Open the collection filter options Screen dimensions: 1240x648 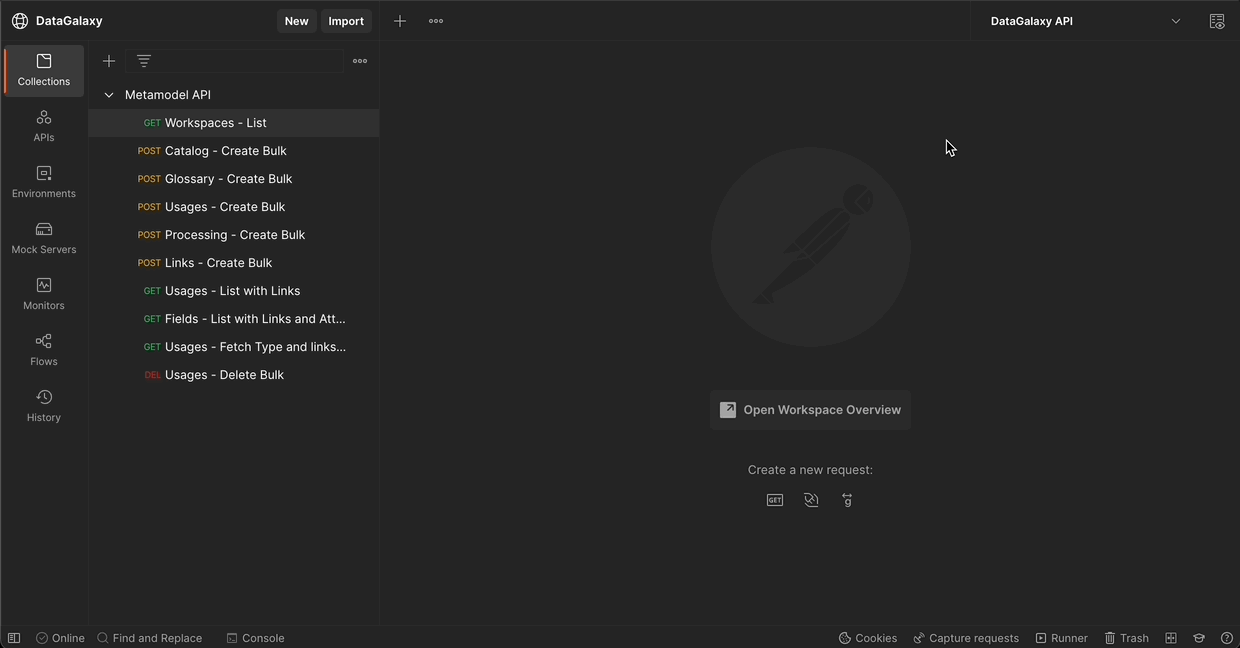[x=143, y=60]
